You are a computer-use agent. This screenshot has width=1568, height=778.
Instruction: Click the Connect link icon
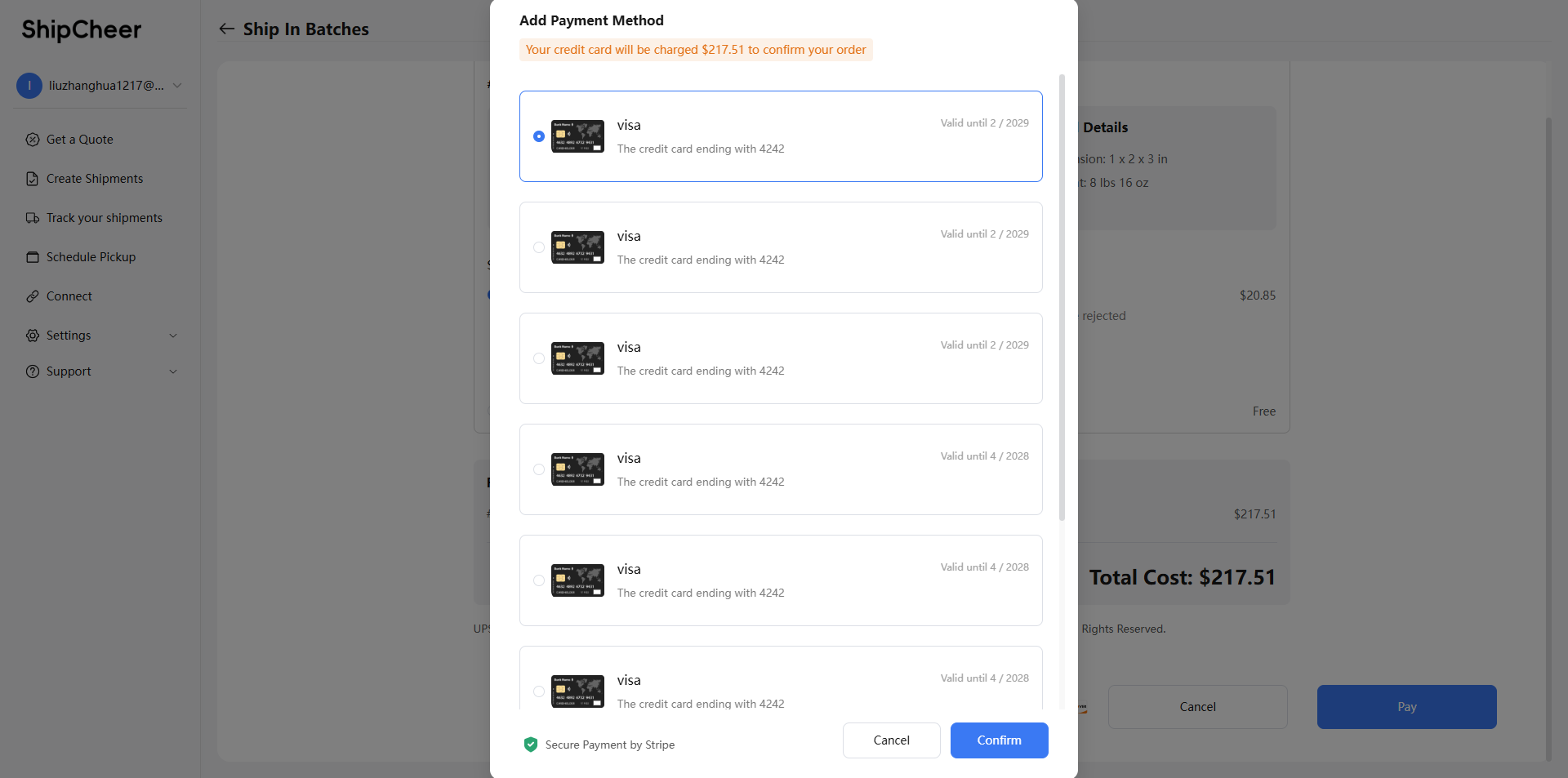(33, 296)
